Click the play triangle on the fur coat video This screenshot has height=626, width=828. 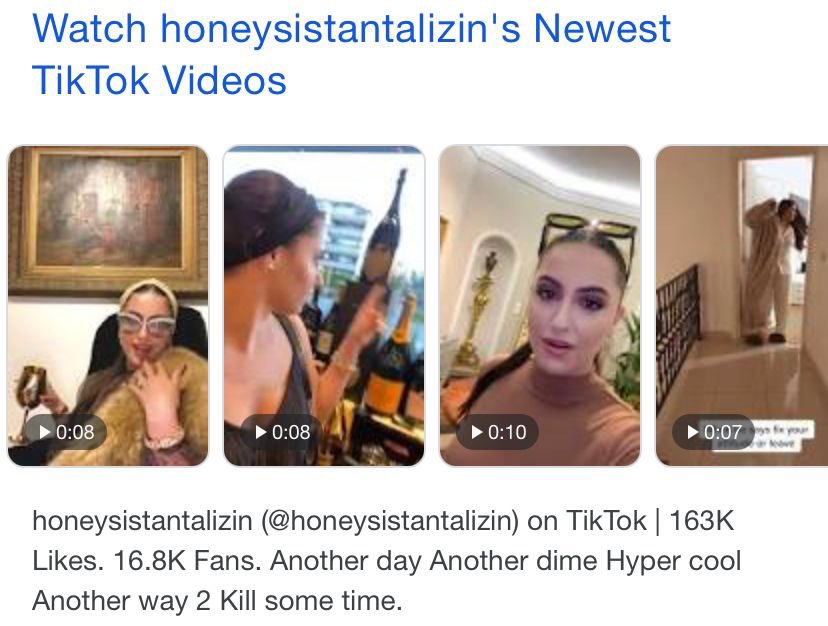coord(45,432)
